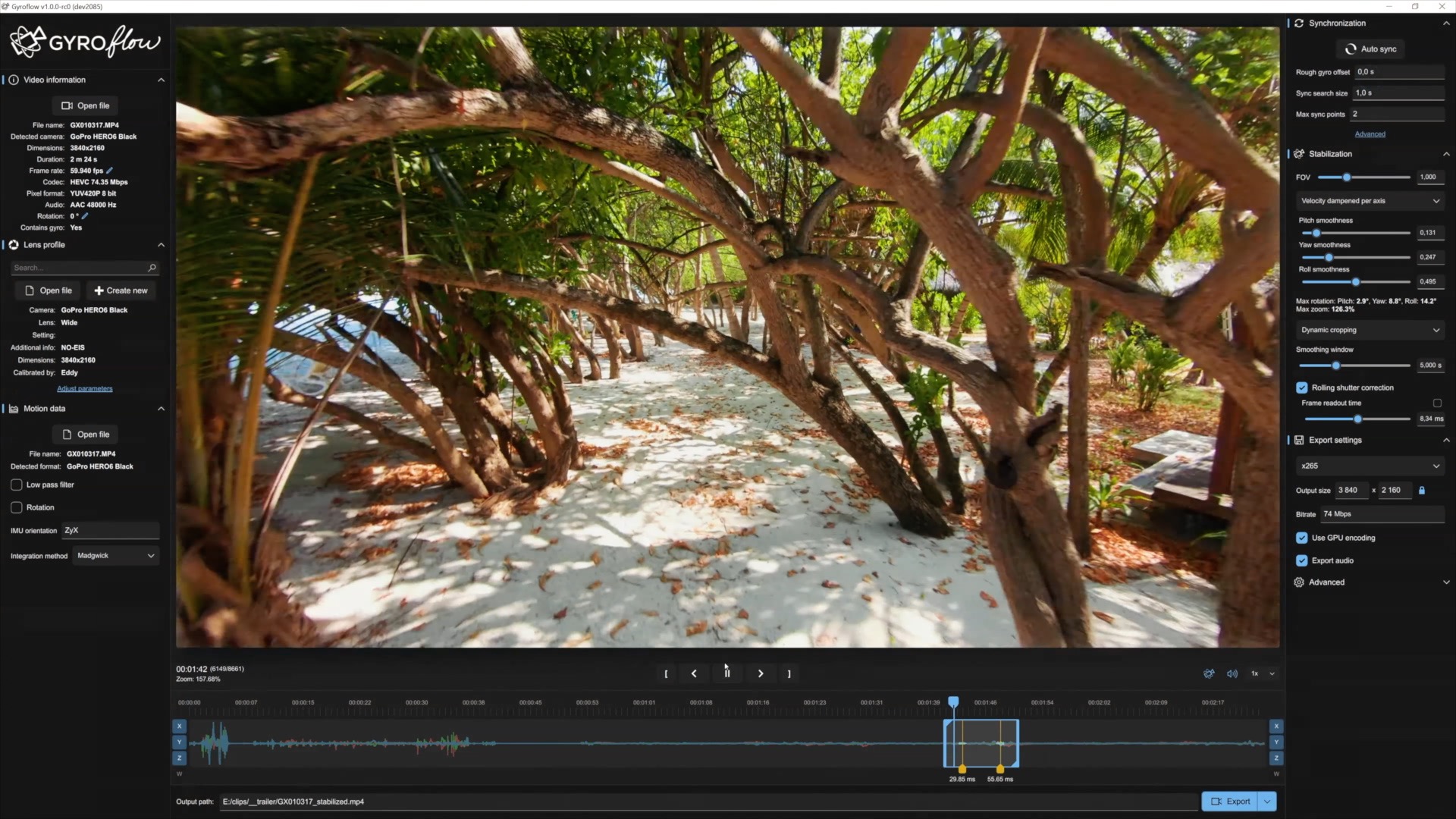Click the Stabilization section icon

point(1299,154)
